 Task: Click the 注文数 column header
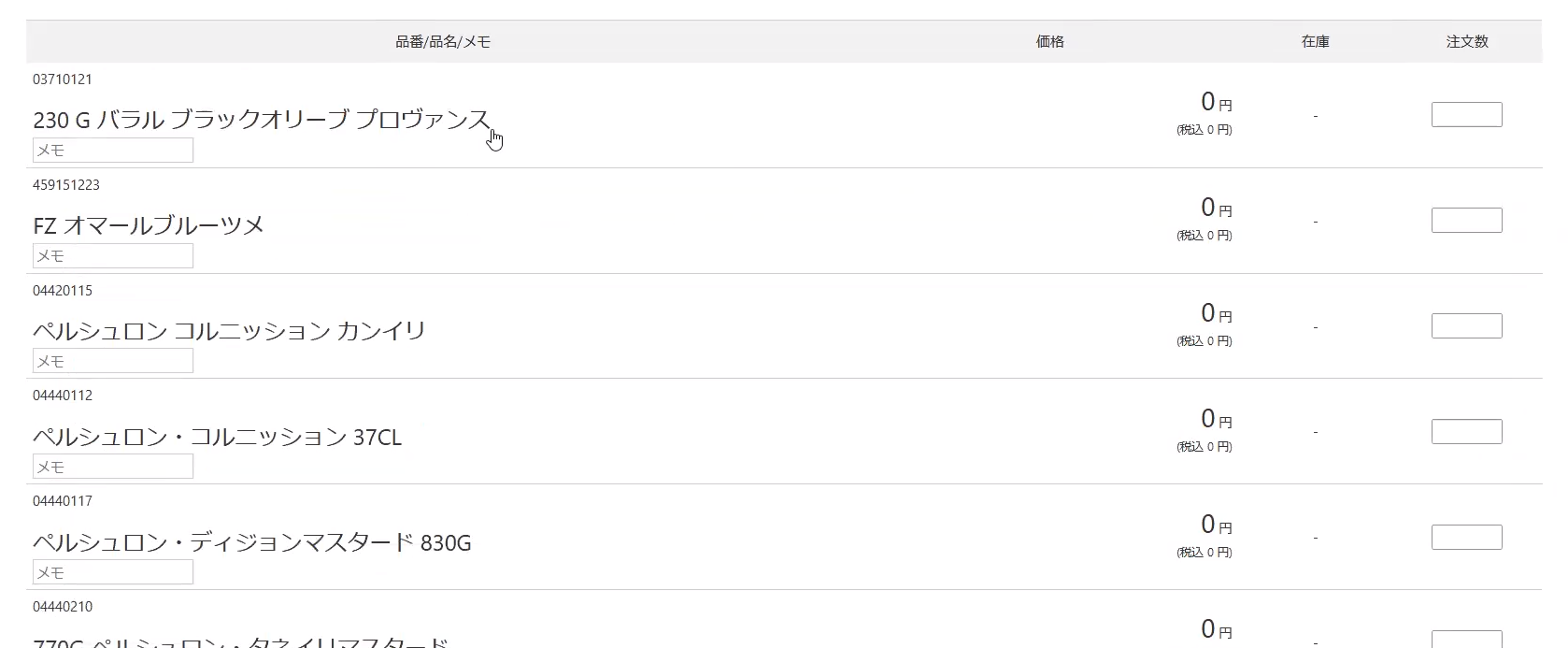tap(1466, 42)
